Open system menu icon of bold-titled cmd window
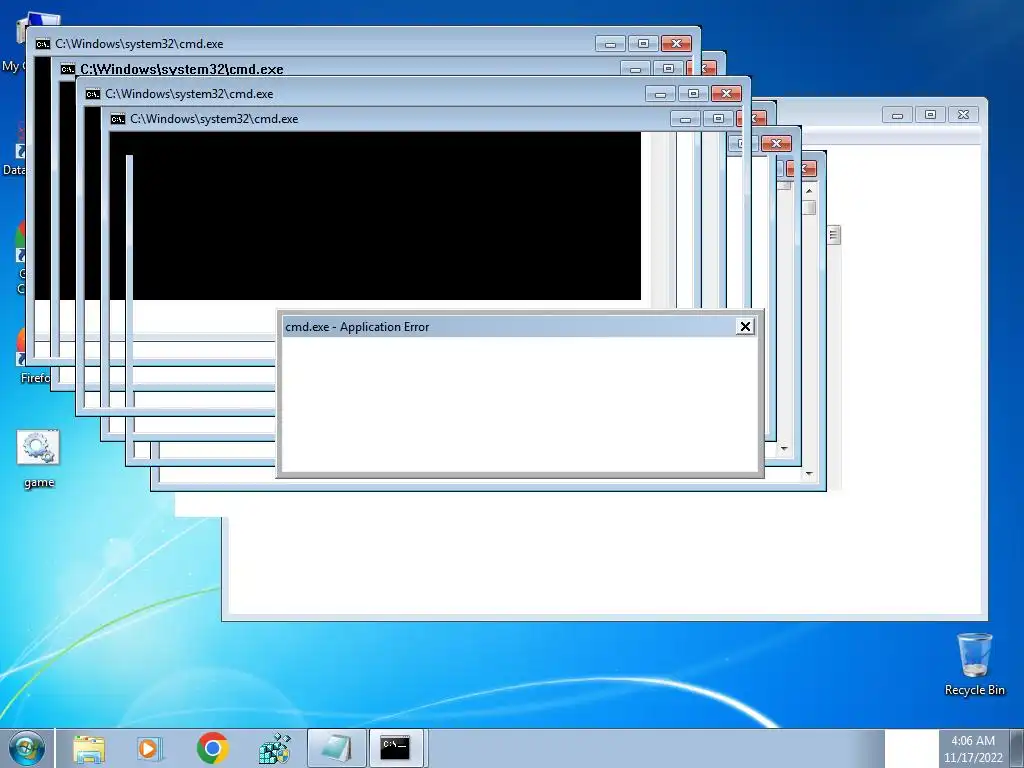The image size is (1024, 768). coord(67,69)
